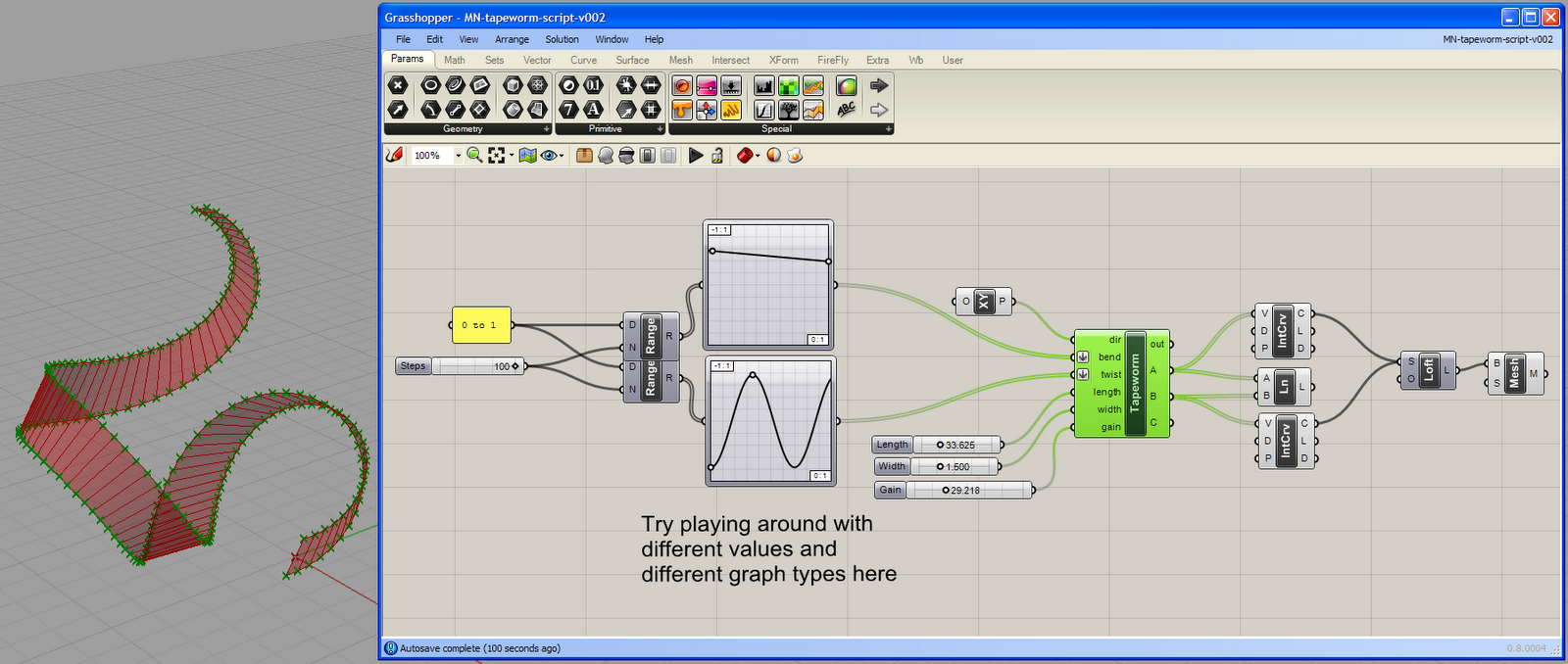Toggle the solver lock padlock icon
Viewport: 1568px width, 664px height.
717,155
